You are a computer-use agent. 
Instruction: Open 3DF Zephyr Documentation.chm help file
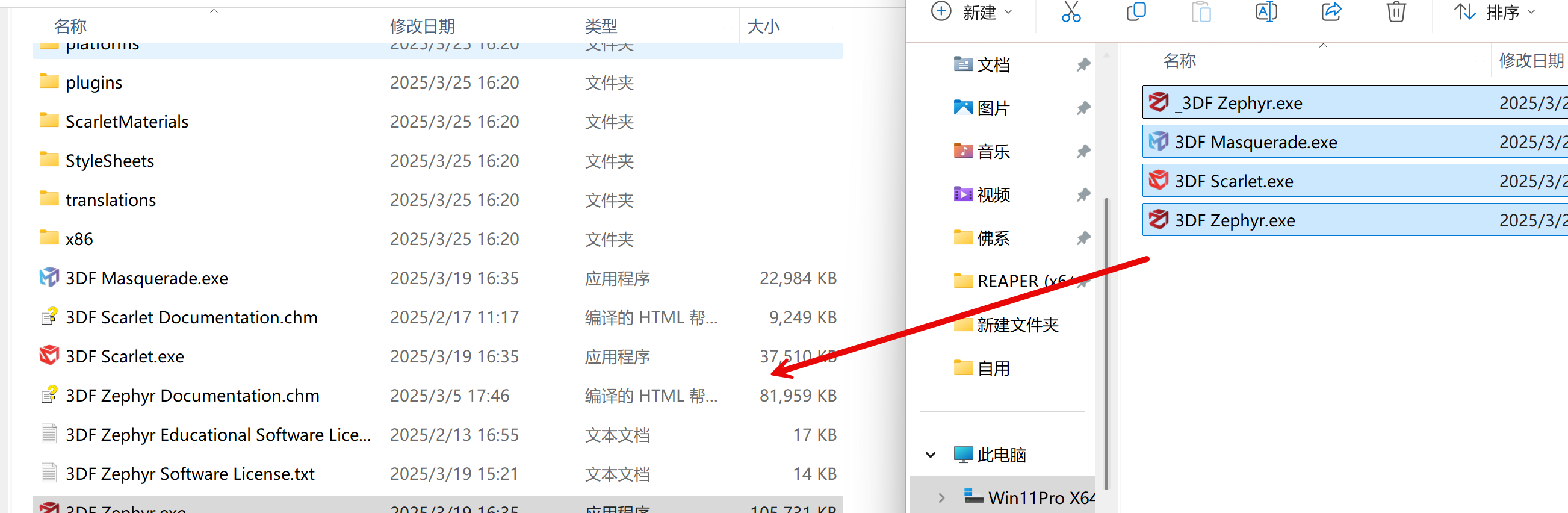pyautogui.click(x=192, y=396)
